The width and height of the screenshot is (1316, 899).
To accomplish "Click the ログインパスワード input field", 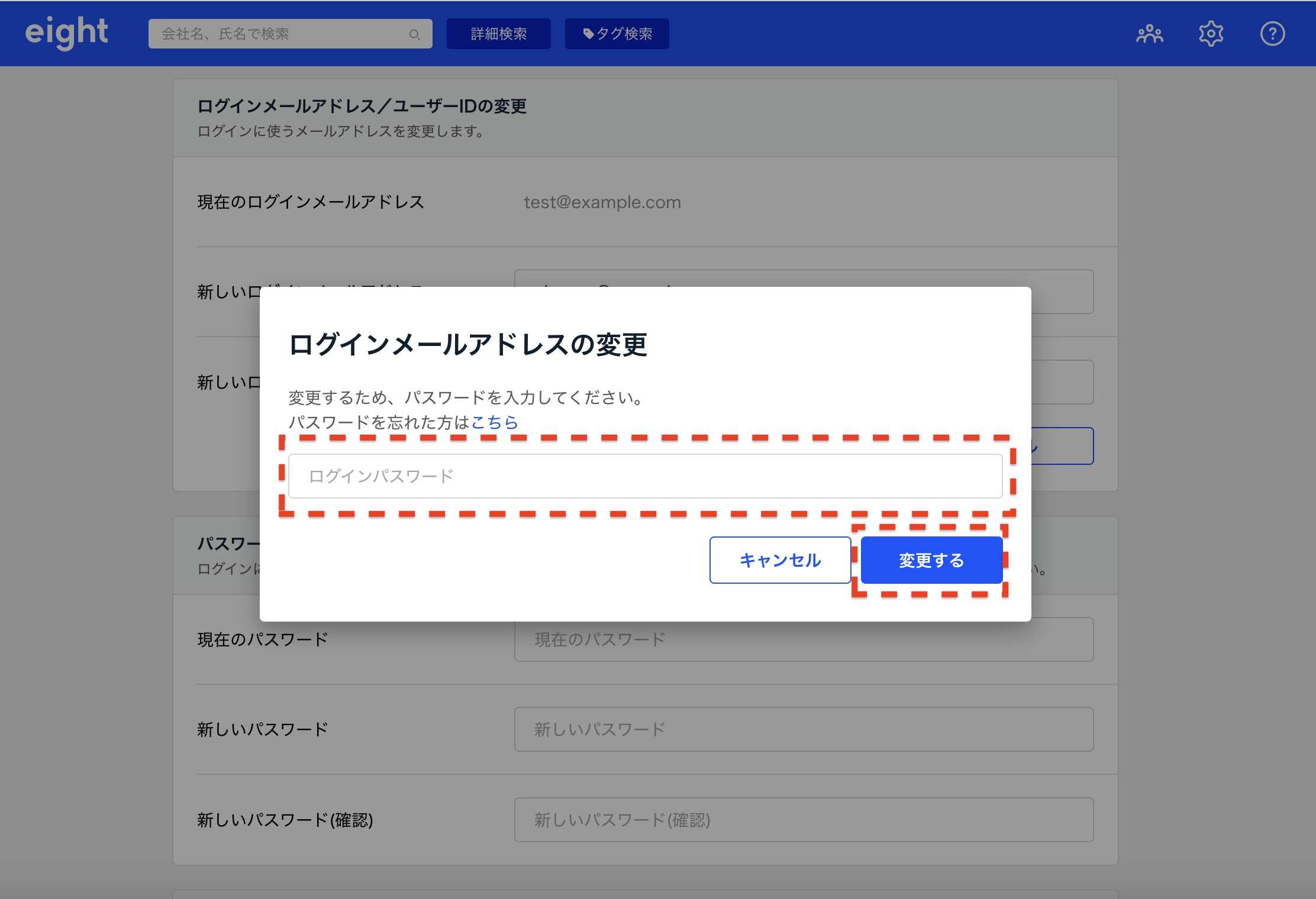I will [x=645, y=476].
